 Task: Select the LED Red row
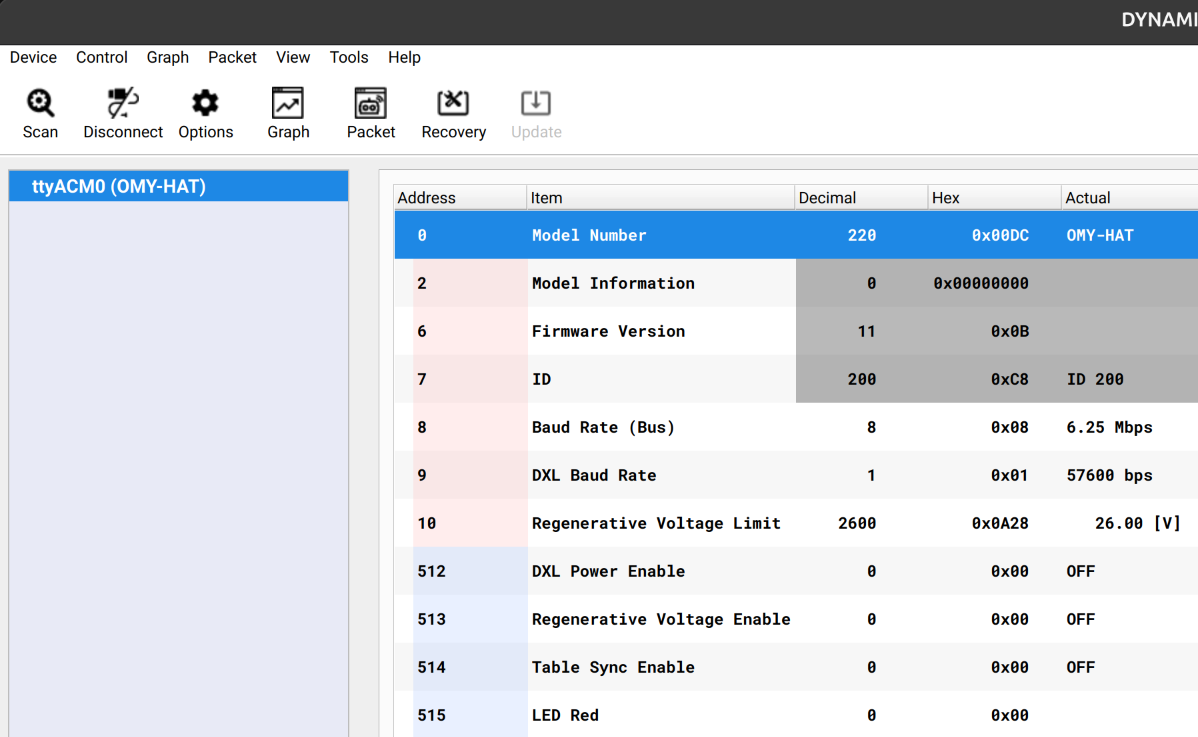[x=700, y=715]
